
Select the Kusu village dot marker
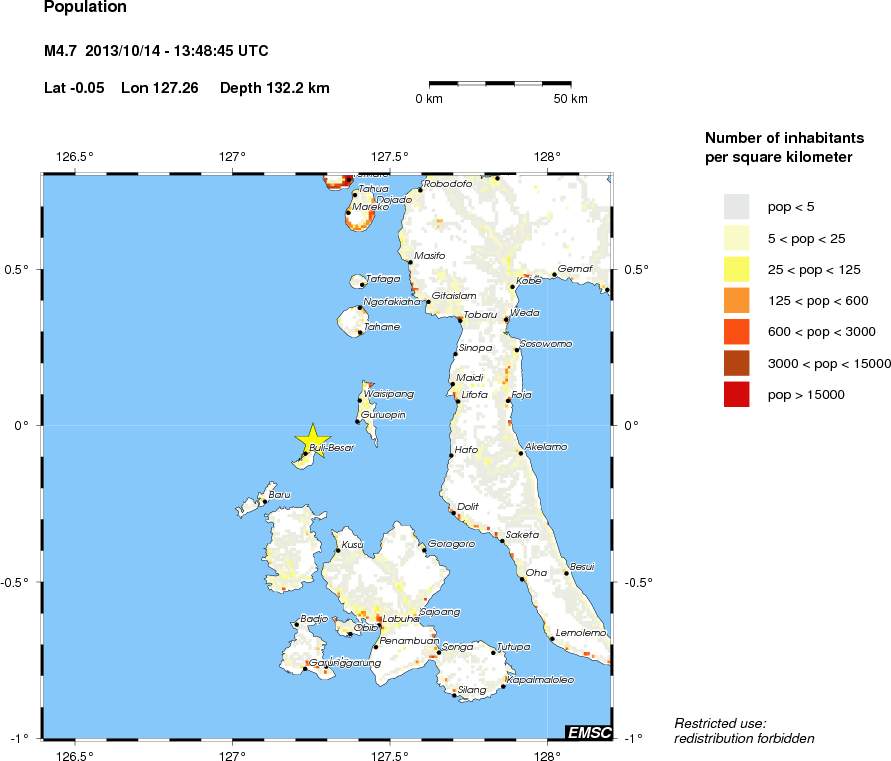tap(337, 550)
